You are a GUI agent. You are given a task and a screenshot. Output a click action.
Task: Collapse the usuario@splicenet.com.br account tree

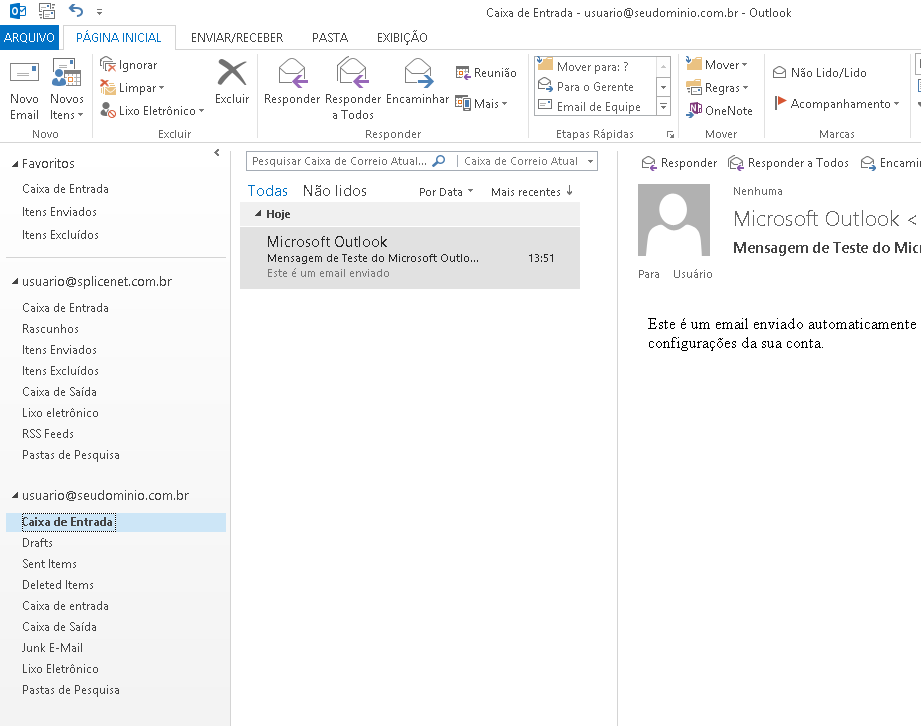pos(14,283)
